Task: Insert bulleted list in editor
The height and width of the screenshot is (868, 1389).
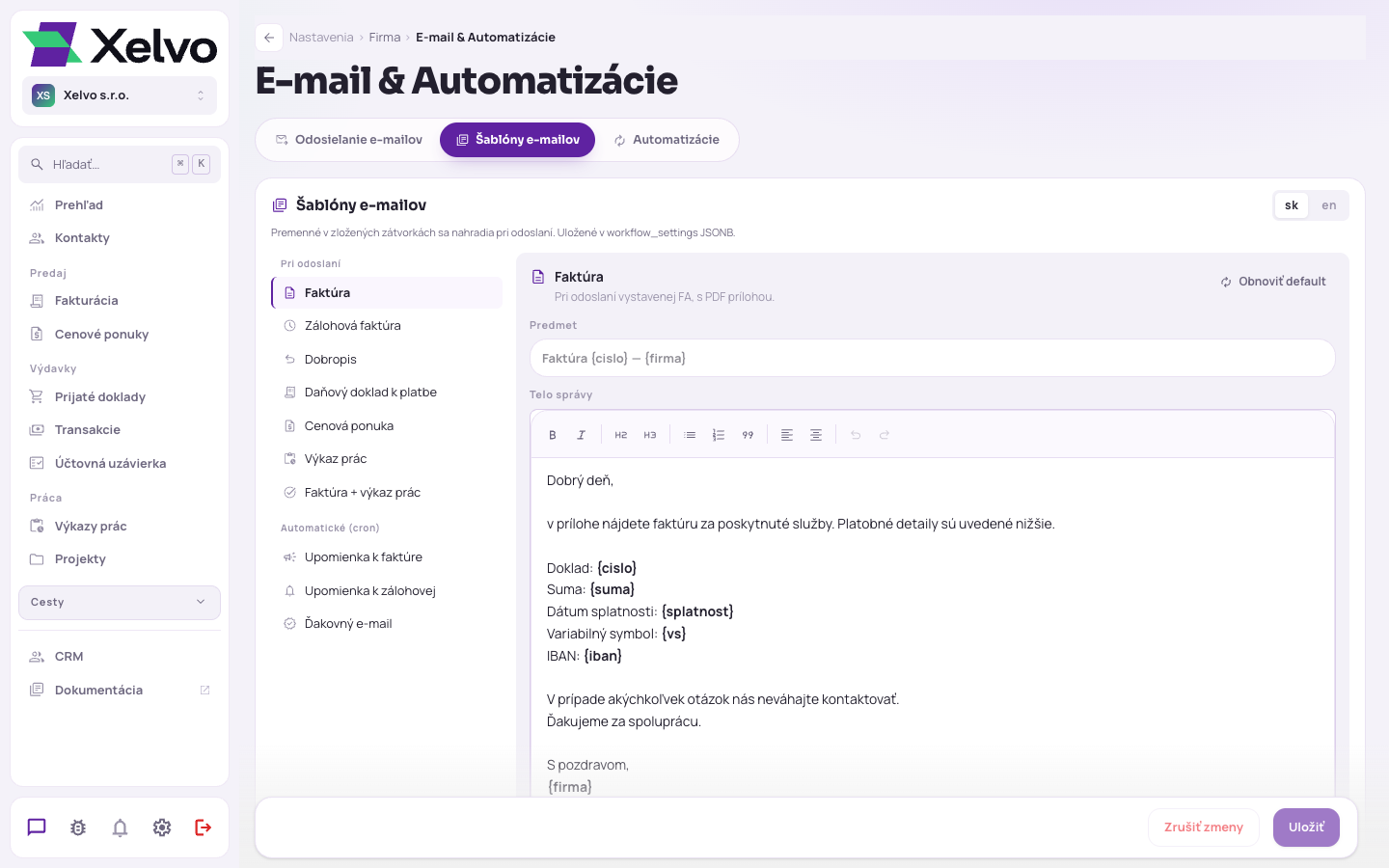Action: coord(690,435)
